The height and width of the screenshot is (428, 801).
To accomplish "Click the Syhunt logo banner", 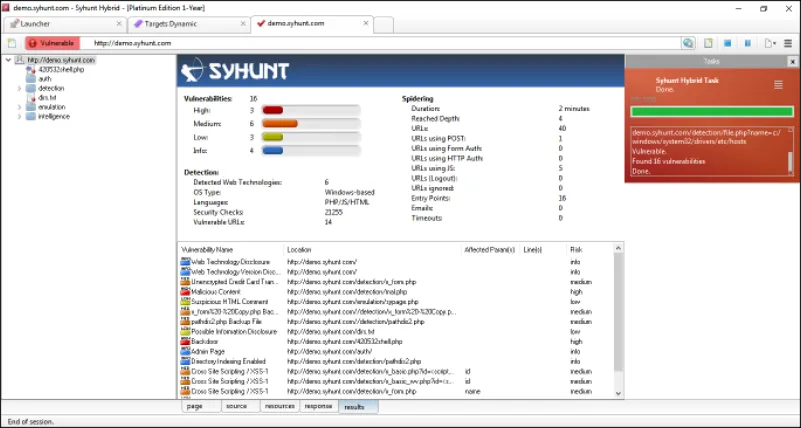I will point(400,70).
